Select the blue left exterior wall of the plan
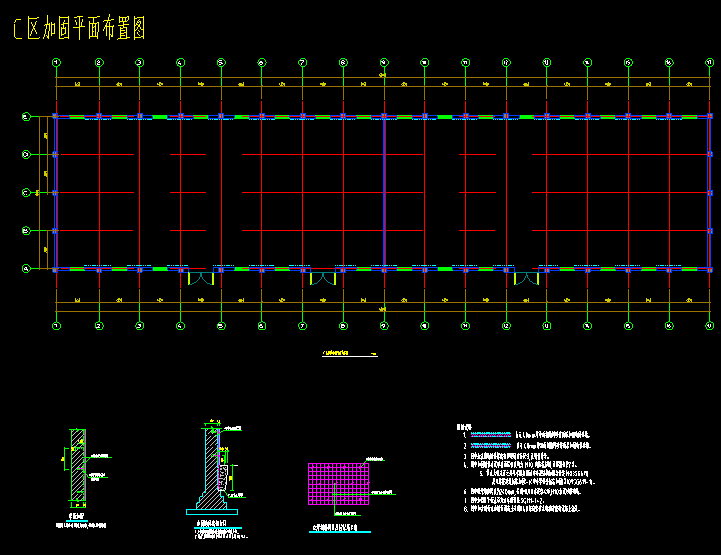This screenshot has height=555, width=721. [55, 193]
